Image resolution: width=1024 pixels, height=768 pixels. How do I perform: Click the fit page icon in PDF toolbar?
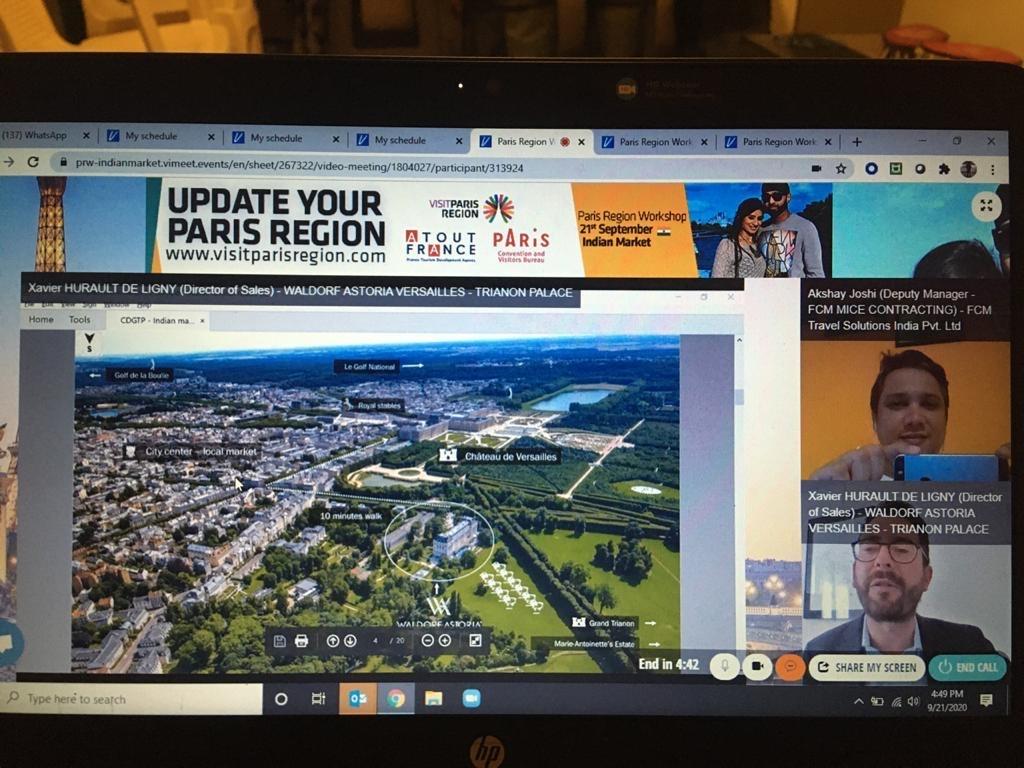(475, 641)
